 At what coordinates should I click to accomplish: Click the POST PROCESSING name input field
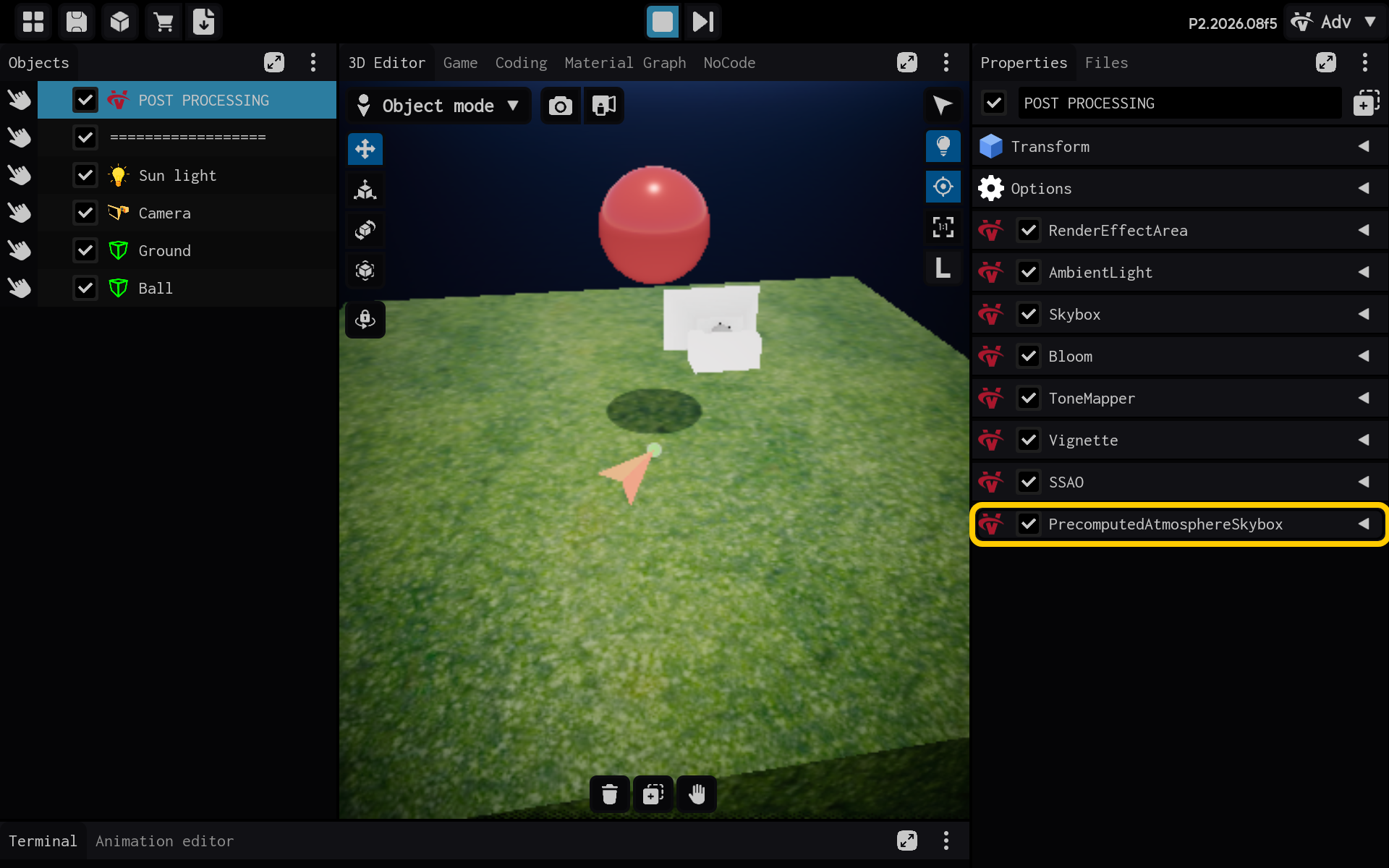coord(1179,103)
